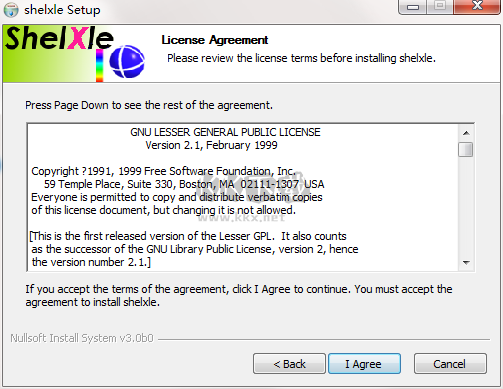Click the rainbow color strip in header

pyautogui.click(x=99, y=65)
